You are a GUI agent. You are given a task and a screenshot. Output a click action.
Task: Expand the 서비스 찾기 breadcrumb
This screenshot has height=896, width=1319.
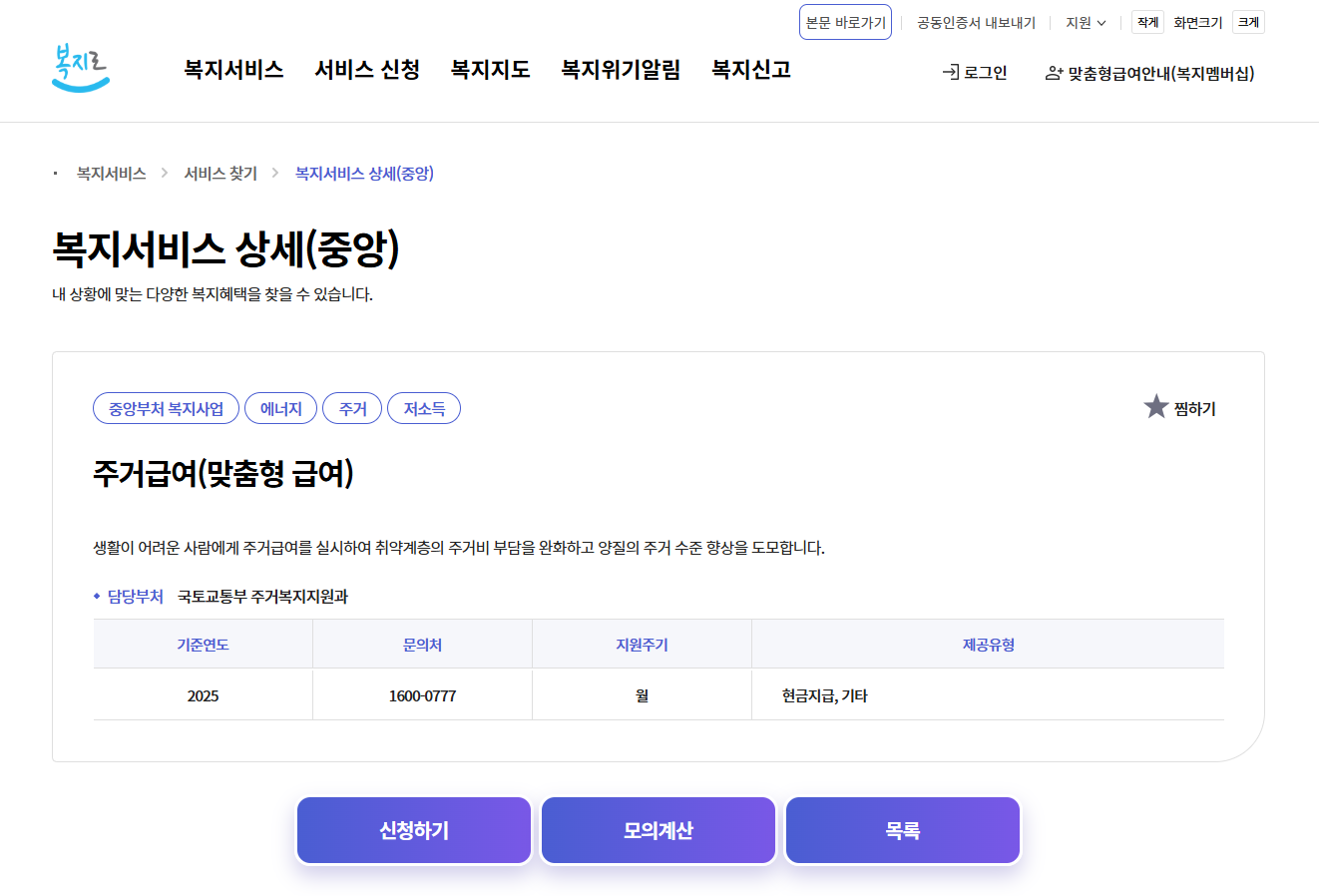coord(220,173)
